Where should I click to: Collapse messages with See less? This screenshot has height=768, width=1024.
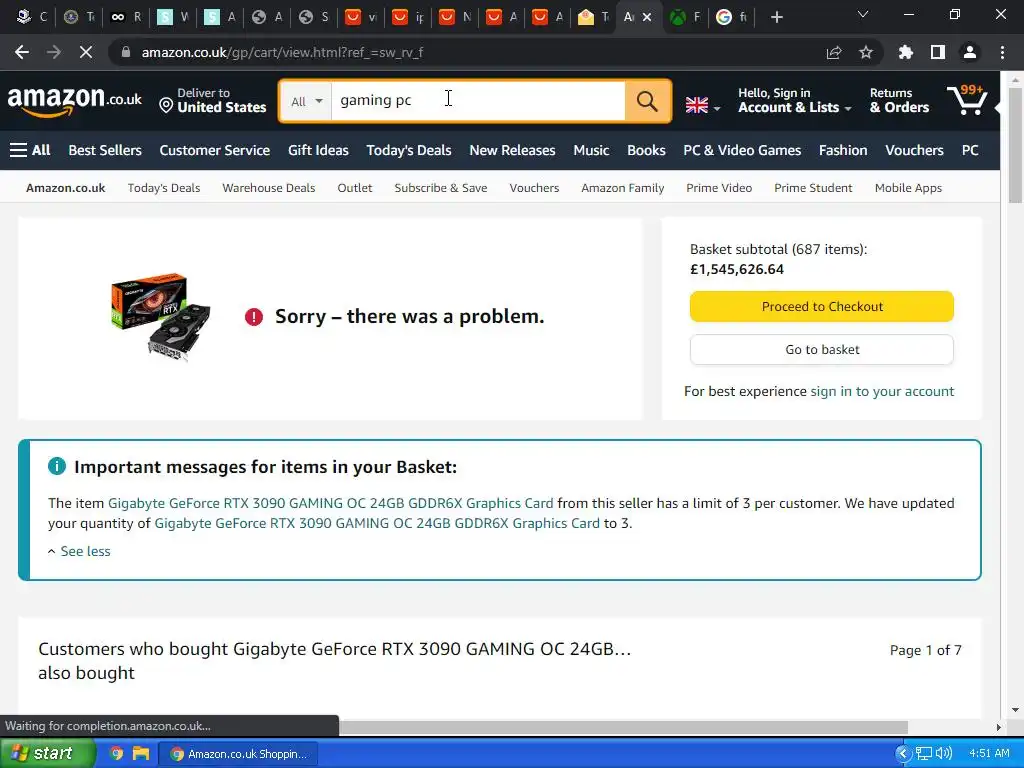click(80, 551)
